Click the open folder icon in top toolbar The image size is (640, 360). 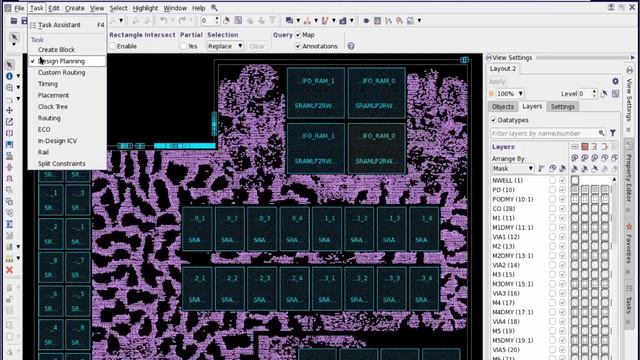[14, 20]
